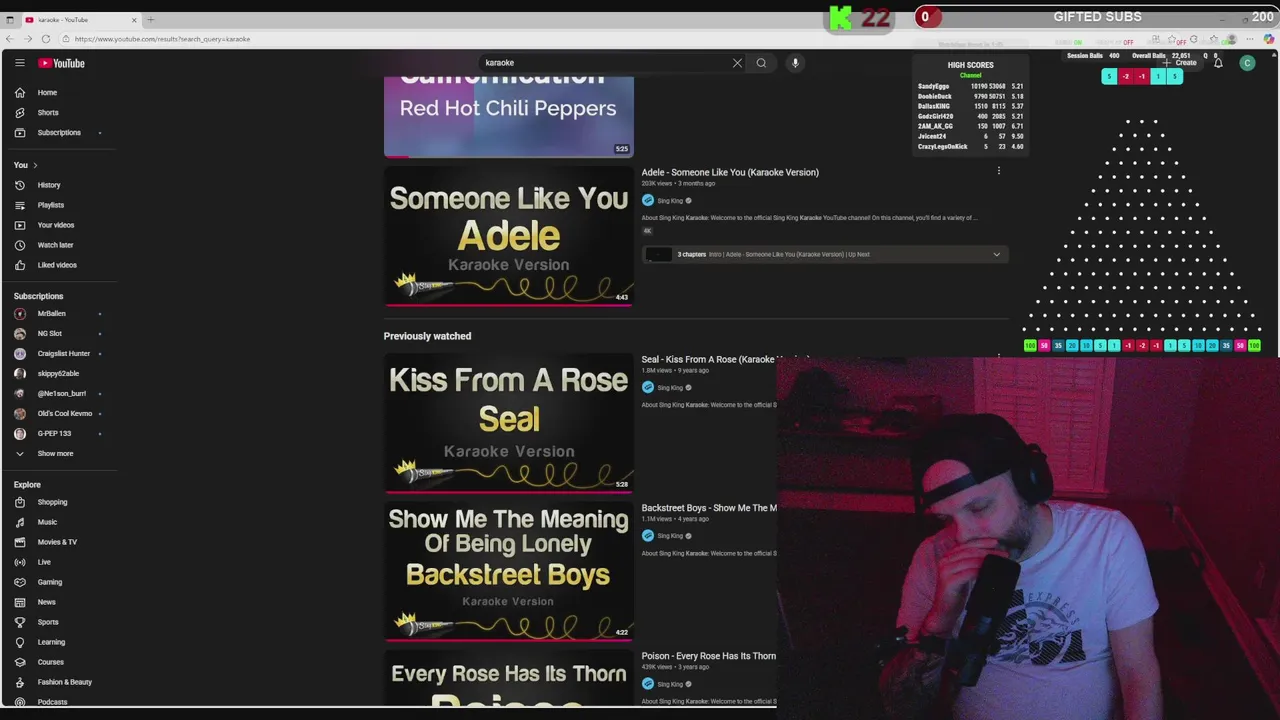Open Backstreet Boys karaoke thumbnail

(508, 571)
